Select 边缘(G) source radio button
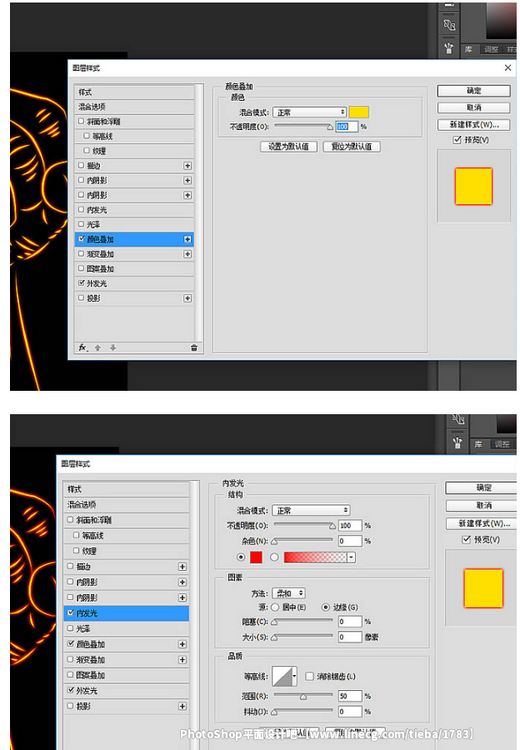 pyautogui.click(x=326, y=607)
